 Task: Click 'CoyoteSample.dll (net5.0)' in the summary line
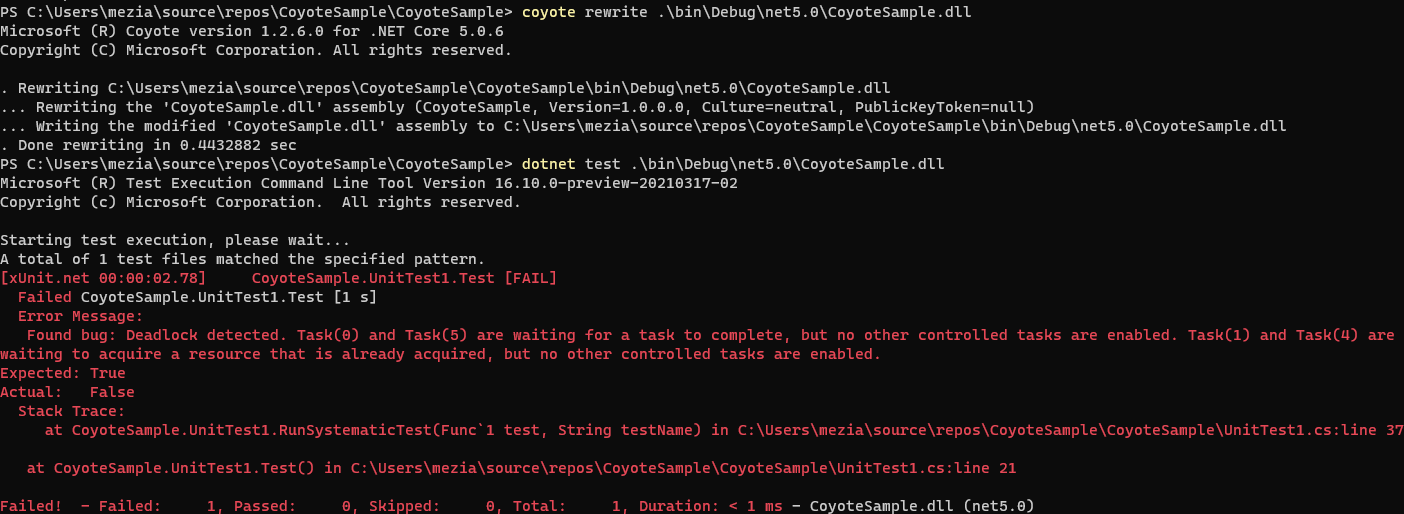tap(921, 506)
